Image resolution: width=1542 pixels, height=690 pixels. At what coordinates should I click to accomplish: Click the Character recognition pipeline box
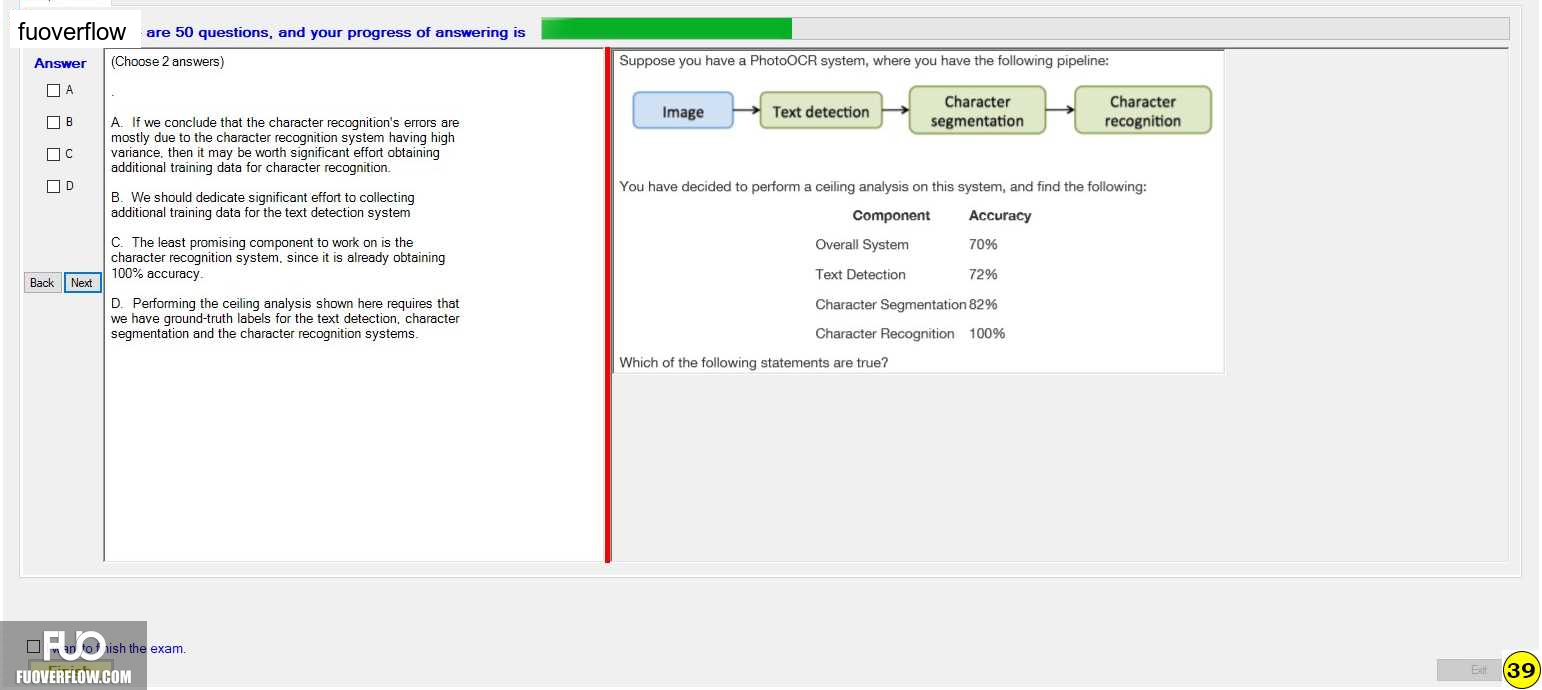[x=1143, y=110]
